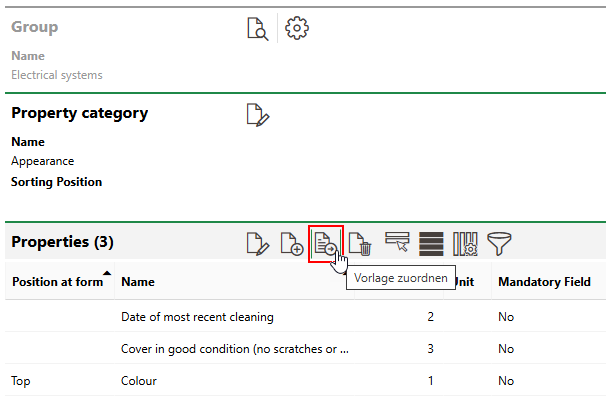Screen dimensions: 606x415
Task: Assign template to properties (Vorlage zuordnen)
Action: pyautogui.click(x=325, y=243)
